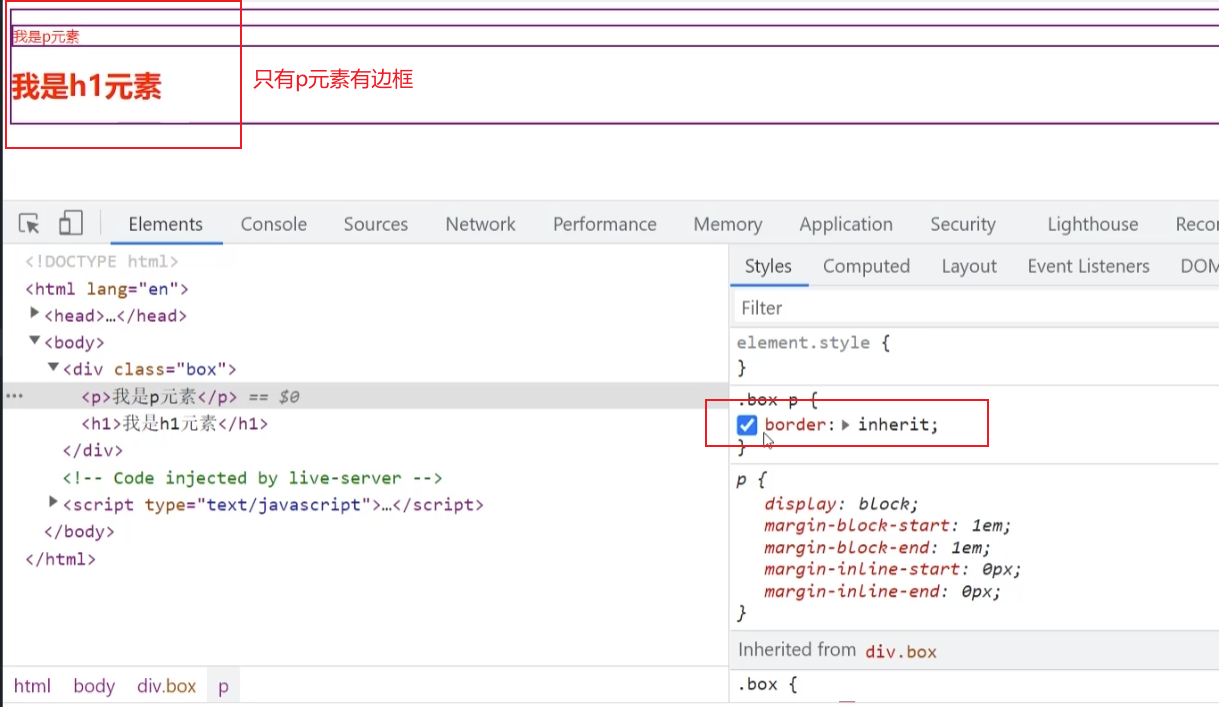
Task: Click the body breadcrumb
Action: click(94, 686)
